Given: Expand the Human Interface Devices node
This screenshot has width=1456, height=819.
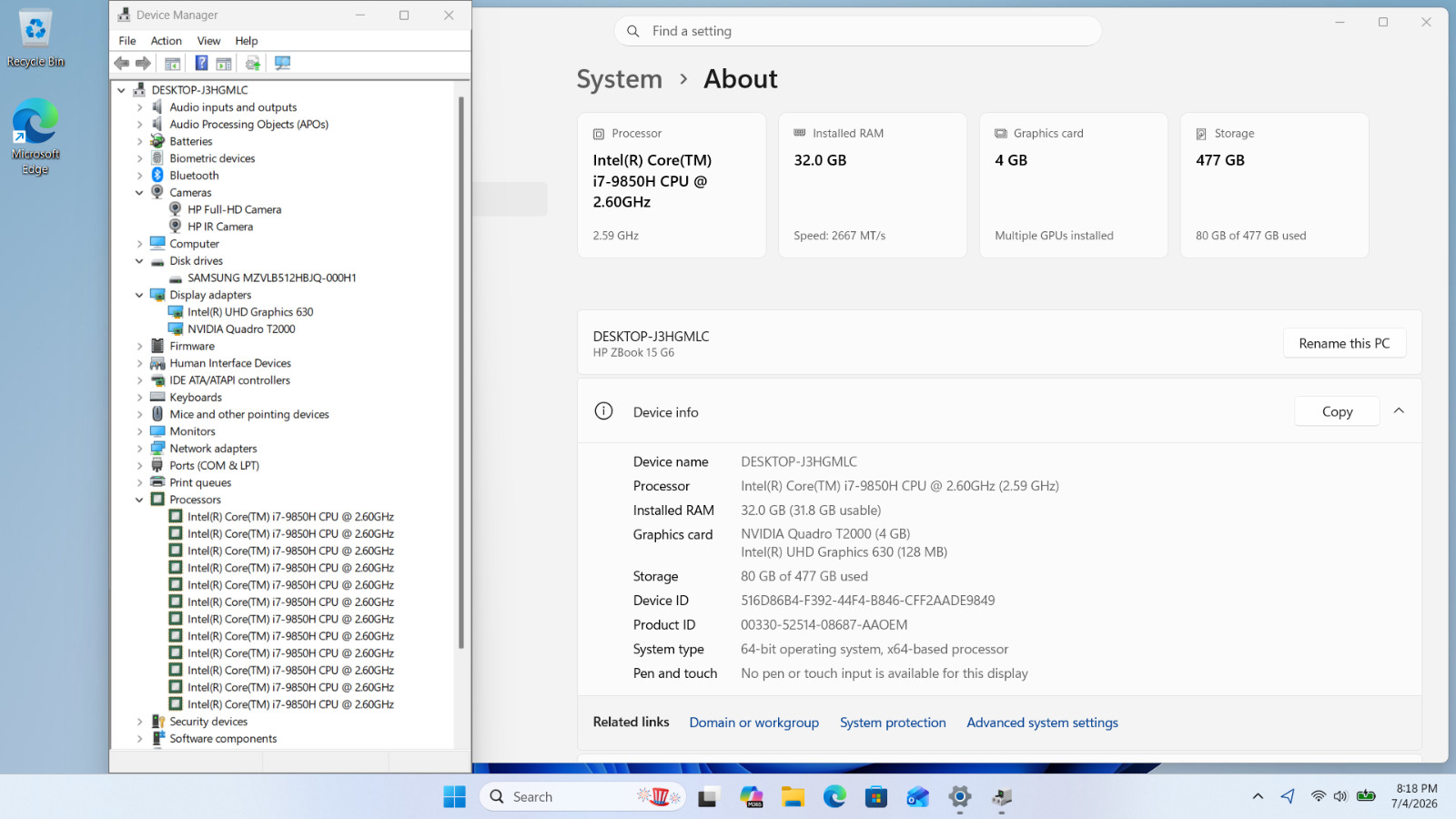Looking at the screenshot, I should (139, 363).
